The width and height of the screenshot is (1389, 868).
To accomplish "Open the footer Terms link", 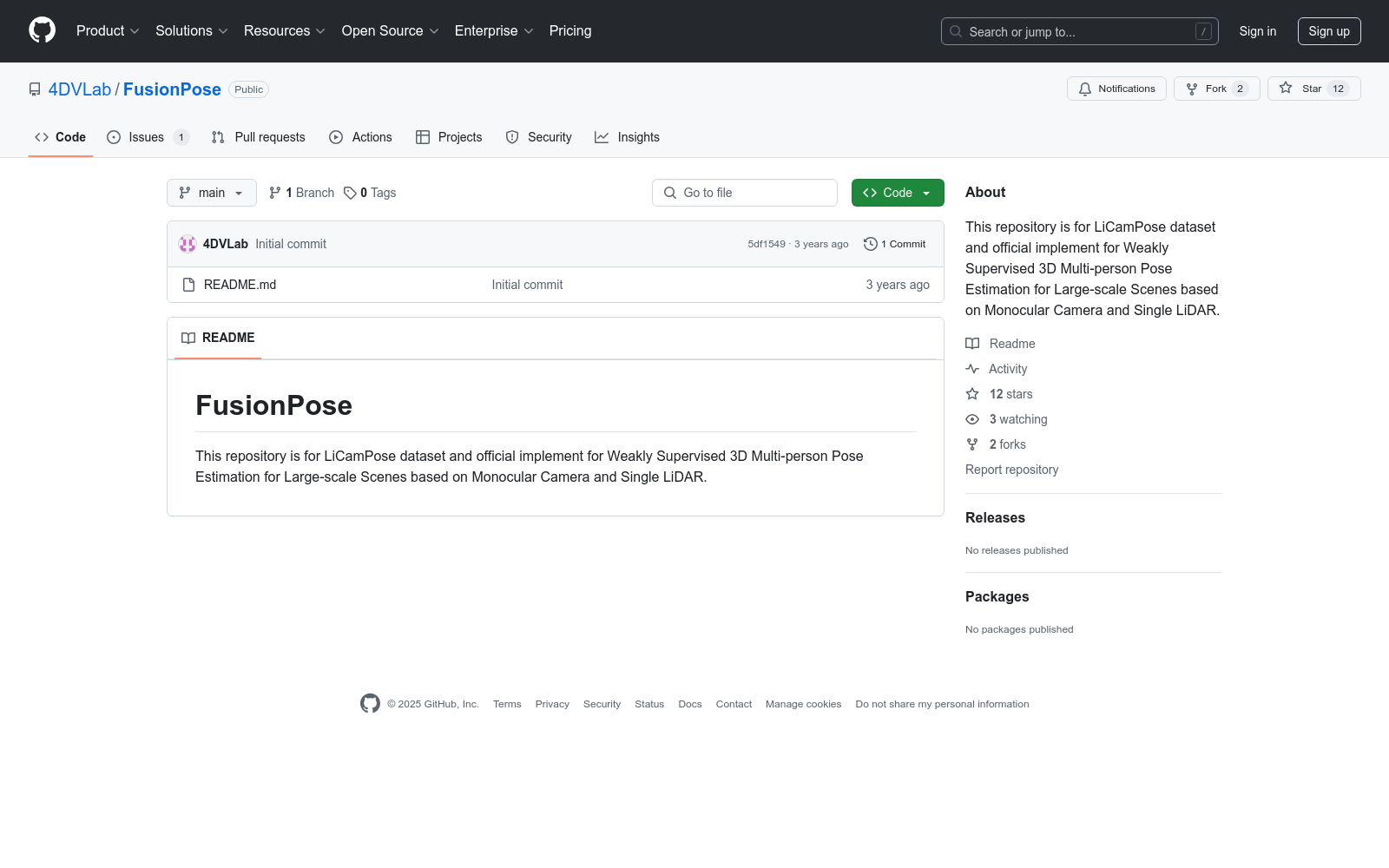I will (507, 704).
